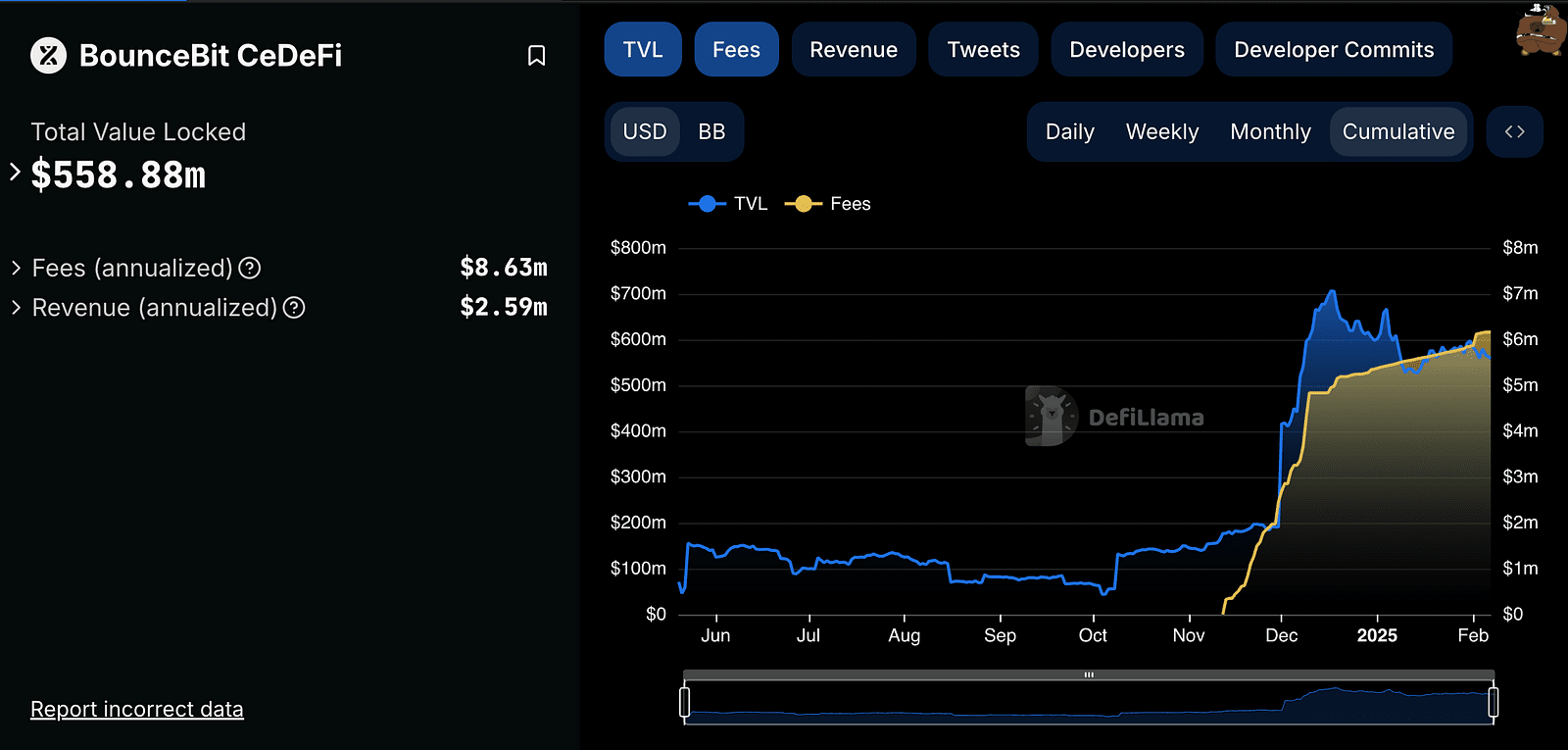The image size is (1568, 750).
Task: Click the right range slider handle
Action: coord(1494,702)
